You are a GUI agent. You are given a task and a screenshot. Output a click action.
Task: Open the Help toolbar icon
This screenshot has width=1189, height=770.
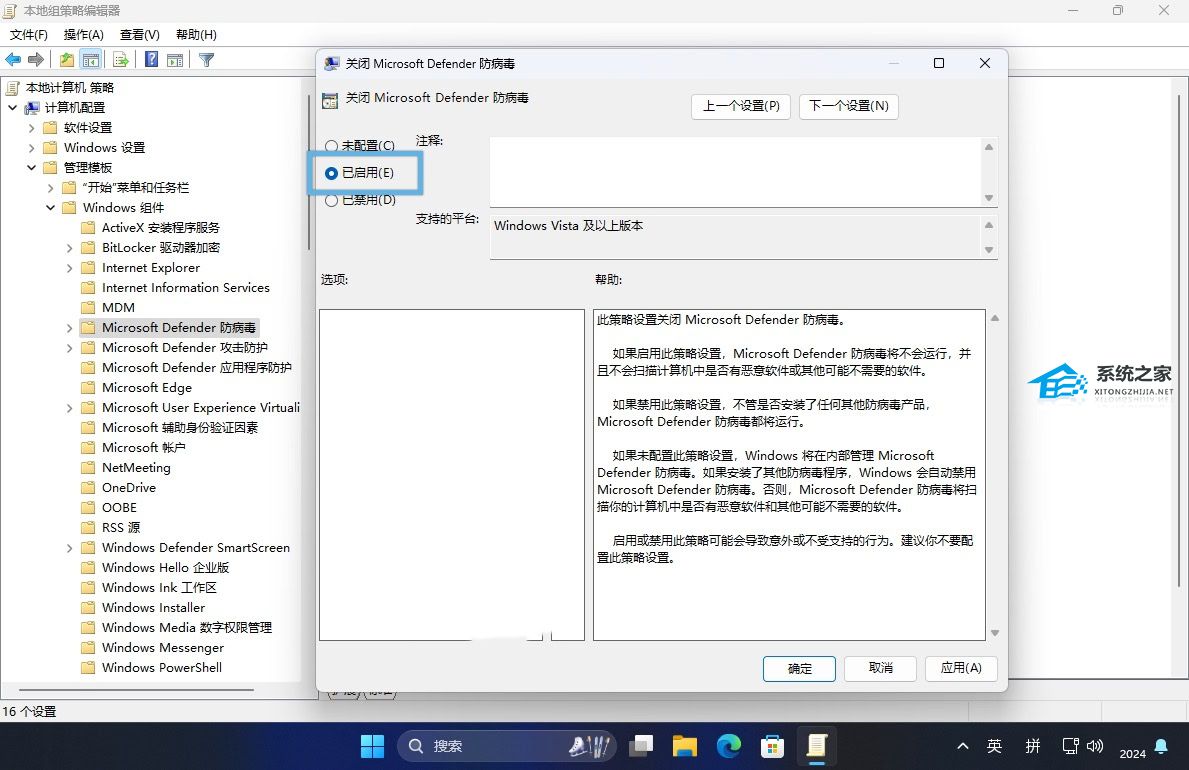tap(152, 59)
